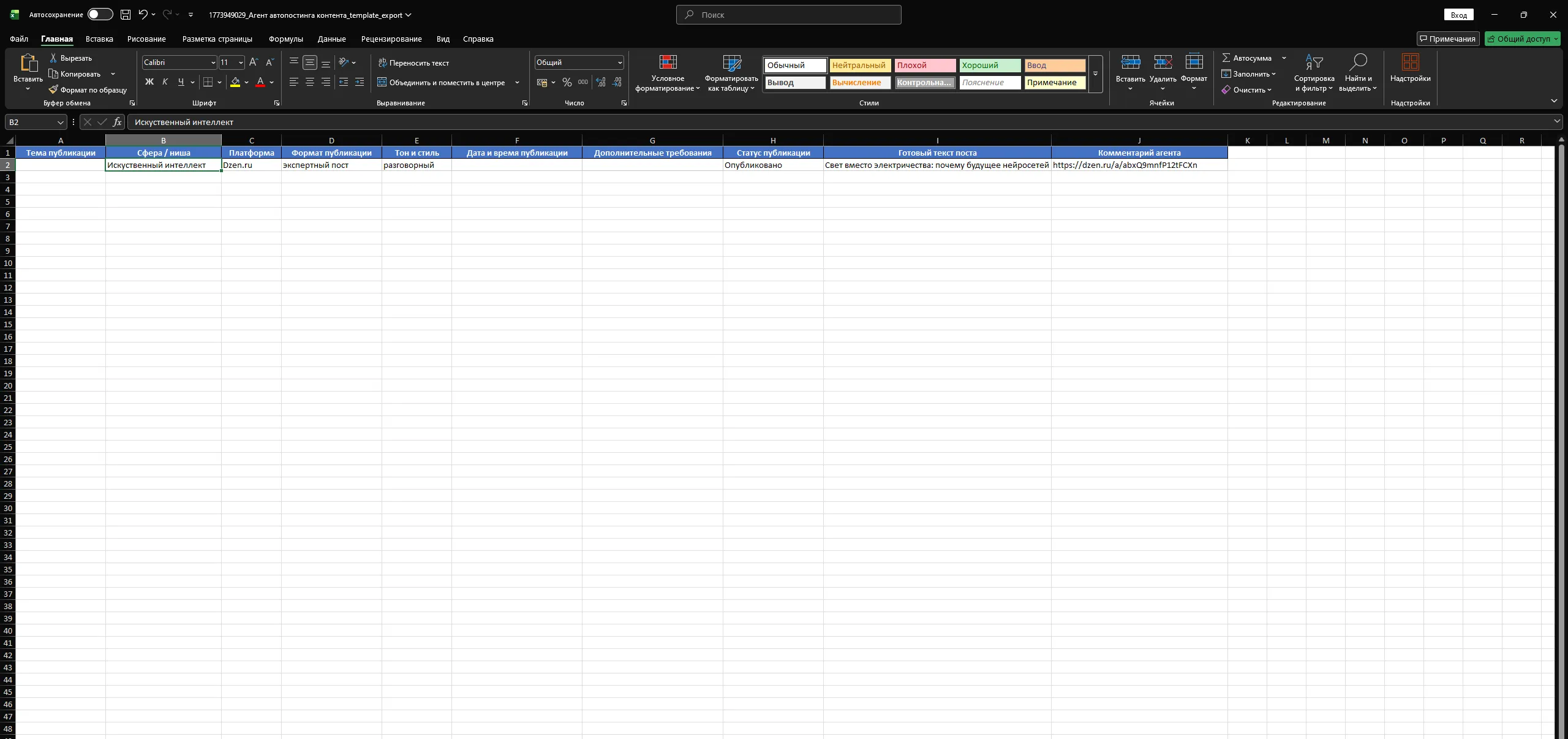This screenshot has width=1568, height=739.
Task: Click the Conditional Formatting icon
Action: [668, 63]
